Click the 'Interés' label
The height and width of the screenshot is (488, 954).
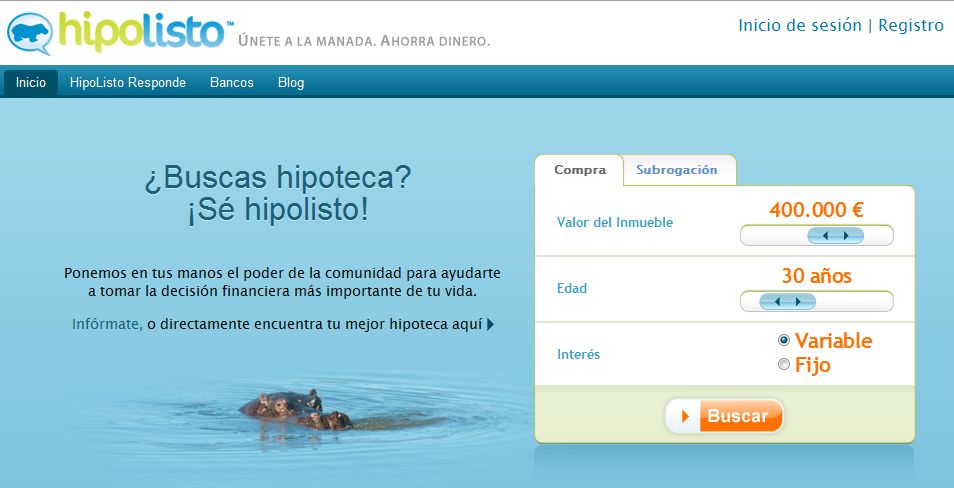point(579,354)
